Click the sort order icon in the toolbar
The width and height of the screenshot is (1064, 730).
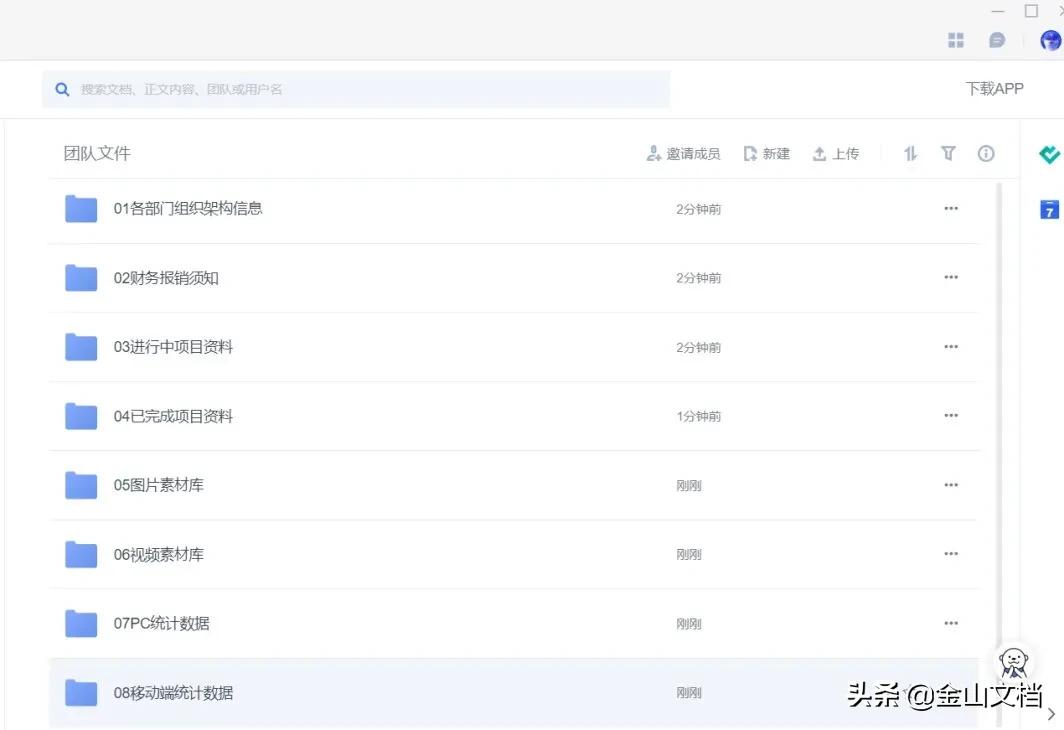click(x=909, y=153)
